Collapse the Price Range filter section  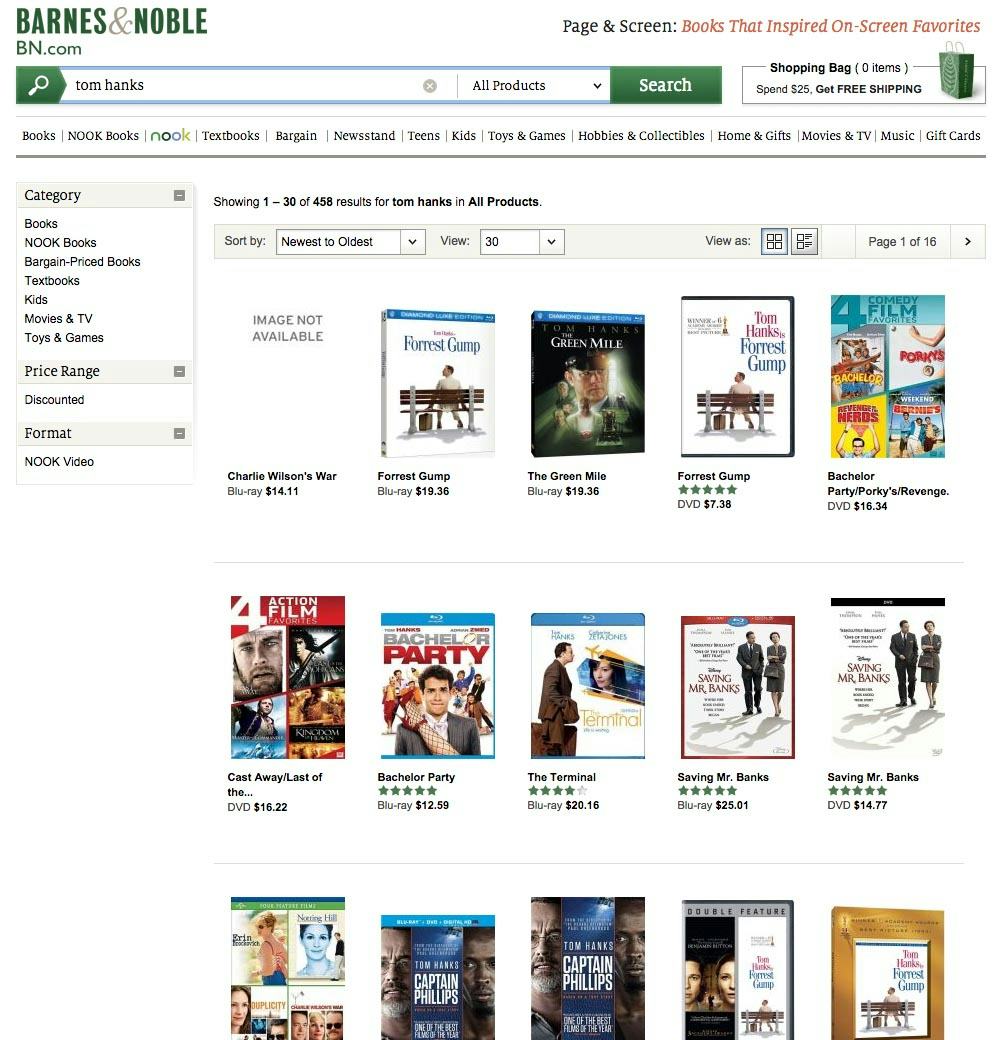pyautogui.click(x=179, y=371)
